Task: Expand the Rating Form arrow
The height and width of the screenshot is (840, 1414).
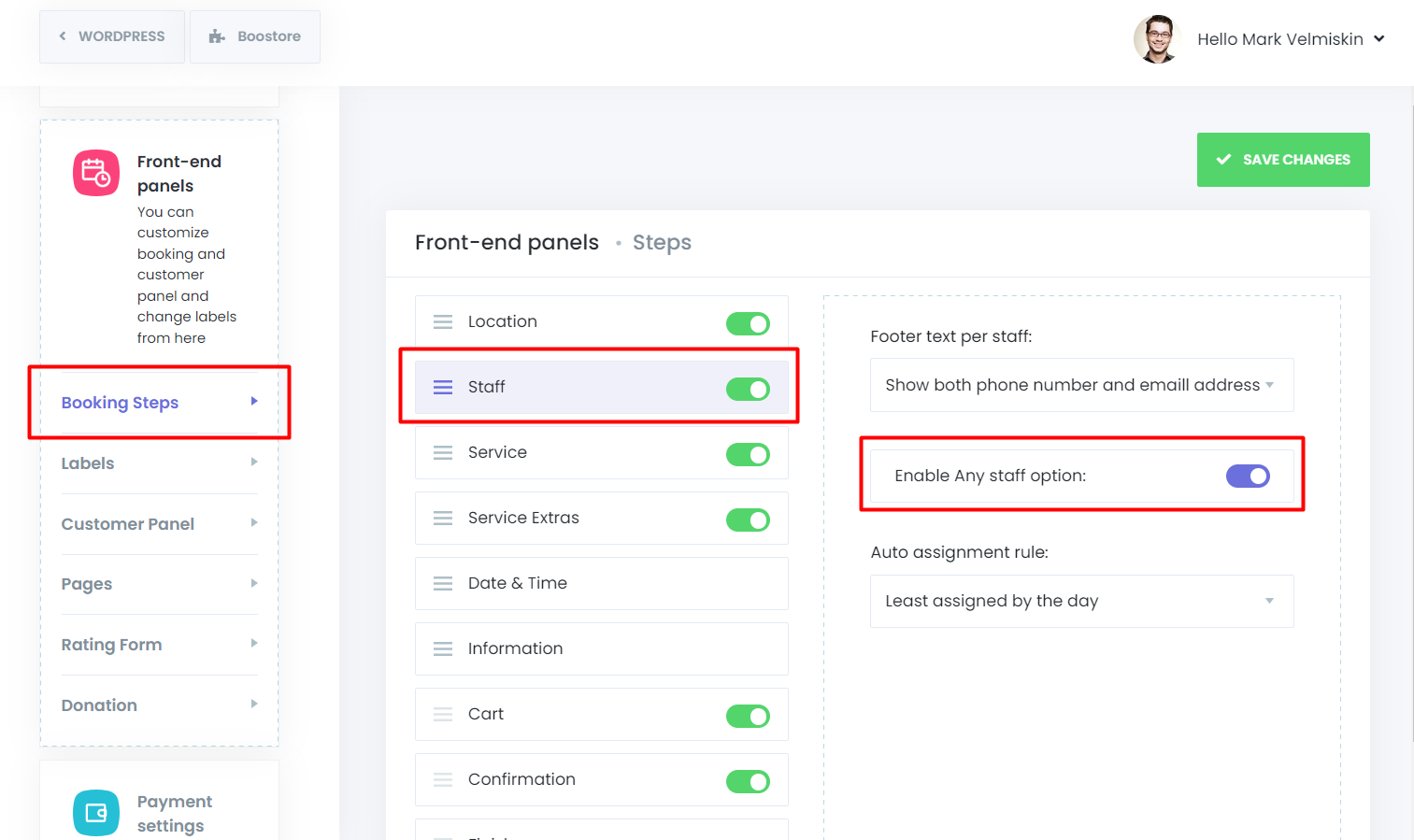Action: click(x=254, y=643)
